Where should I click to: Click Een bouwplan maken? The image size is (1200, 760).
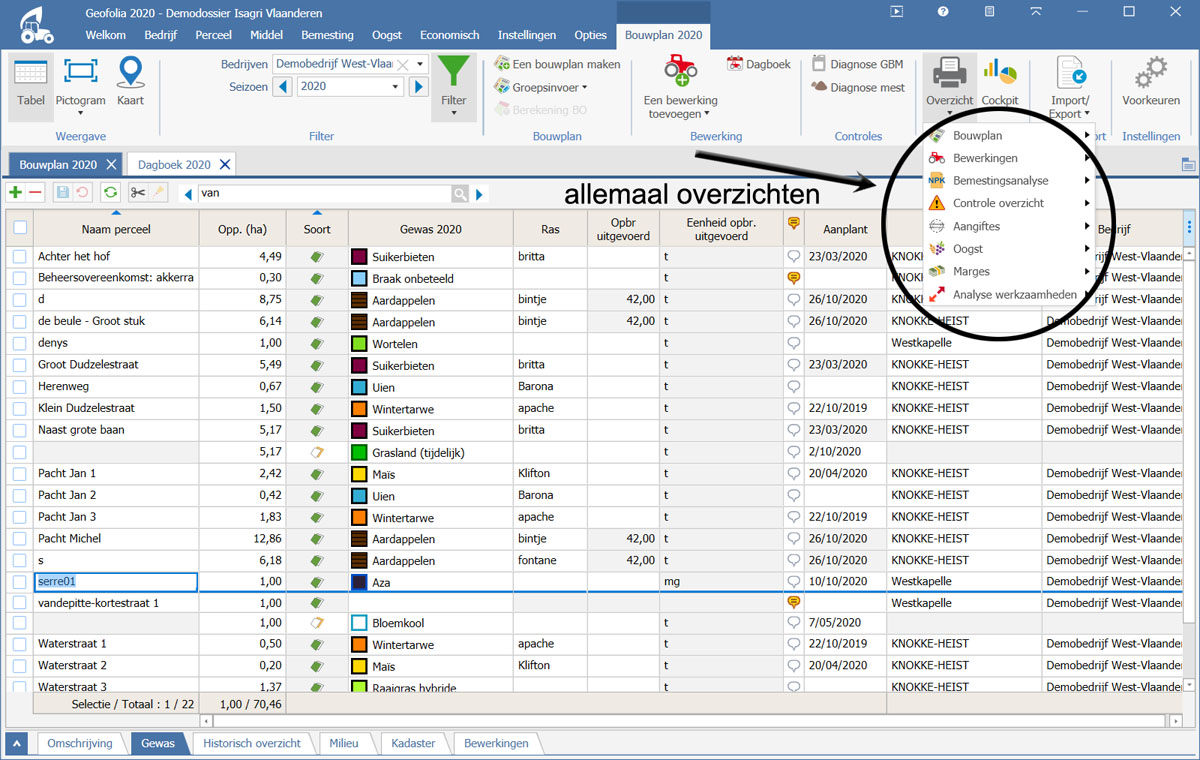click(558, 64)
